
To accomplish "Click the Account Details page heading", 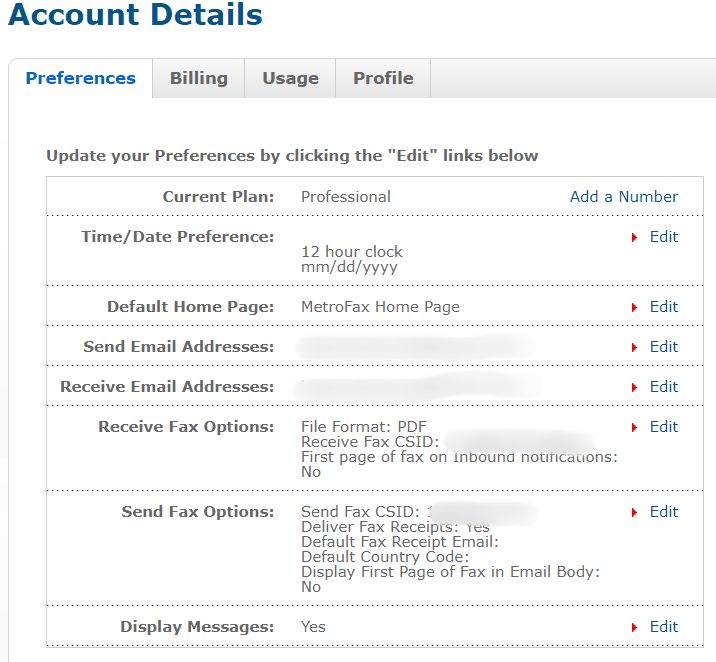I will (x=136, y=16).
